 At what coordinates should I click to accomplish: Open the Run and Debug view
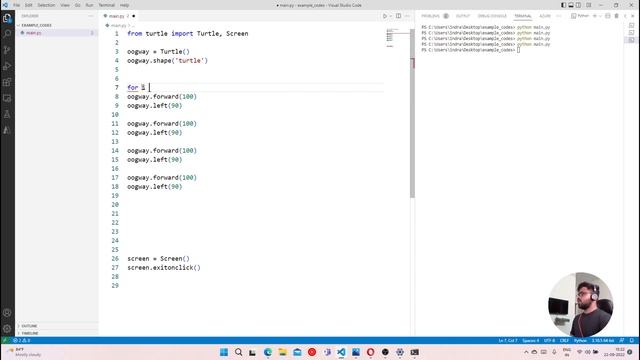pos(7,66)
